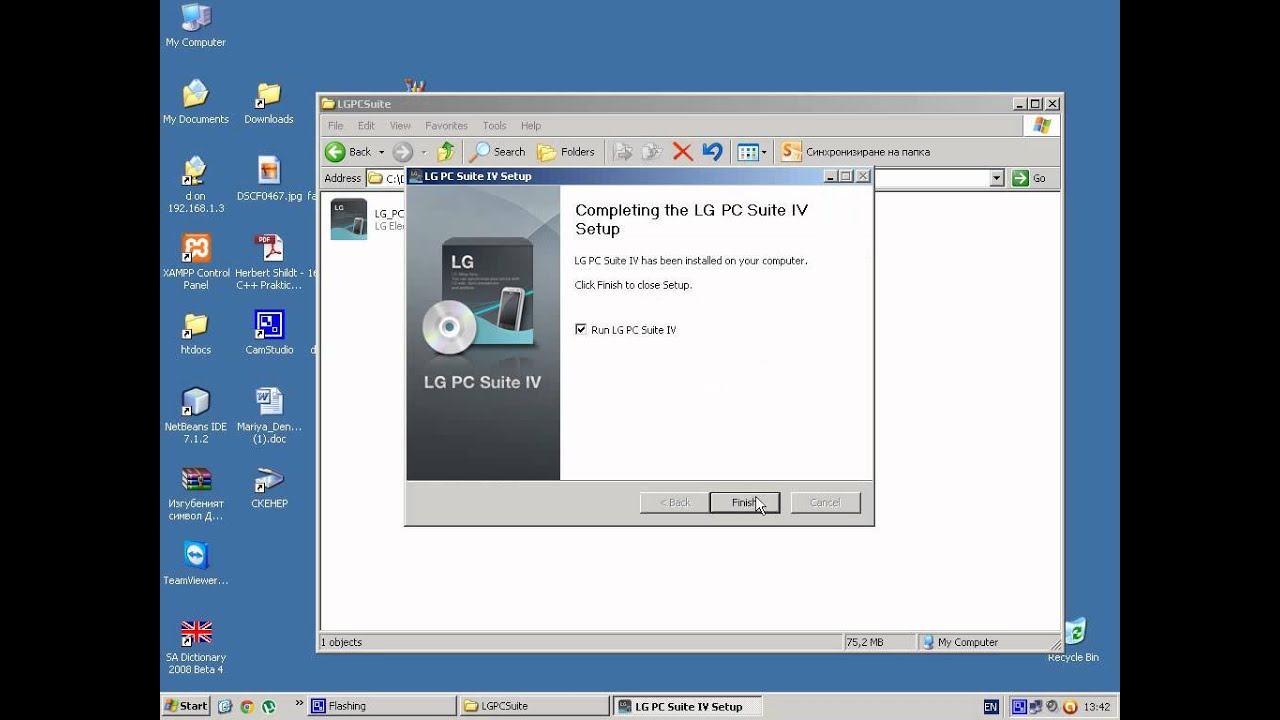Click the red Delete X toolbar icon
The width and height of the screenshot is (1280, 720).
[682, 152]
